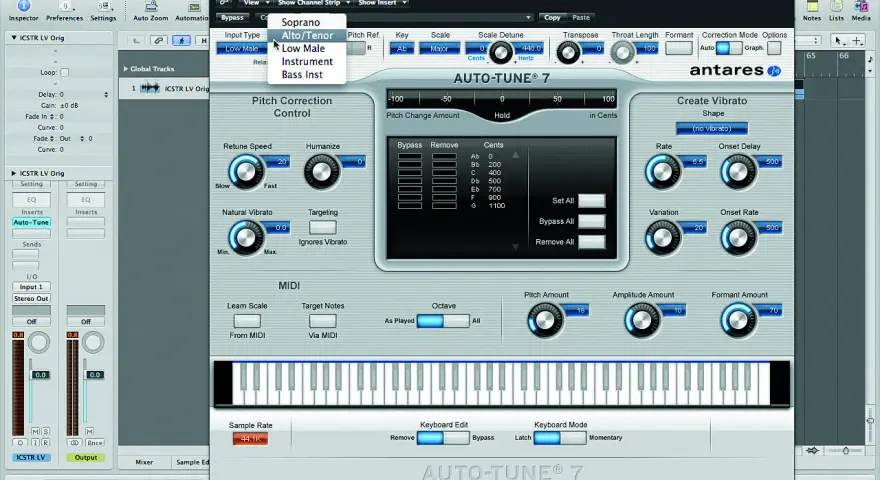Click the link chain icon in arrange toolbar
Viewport: 880px width, 480px height.
(159, 40)
